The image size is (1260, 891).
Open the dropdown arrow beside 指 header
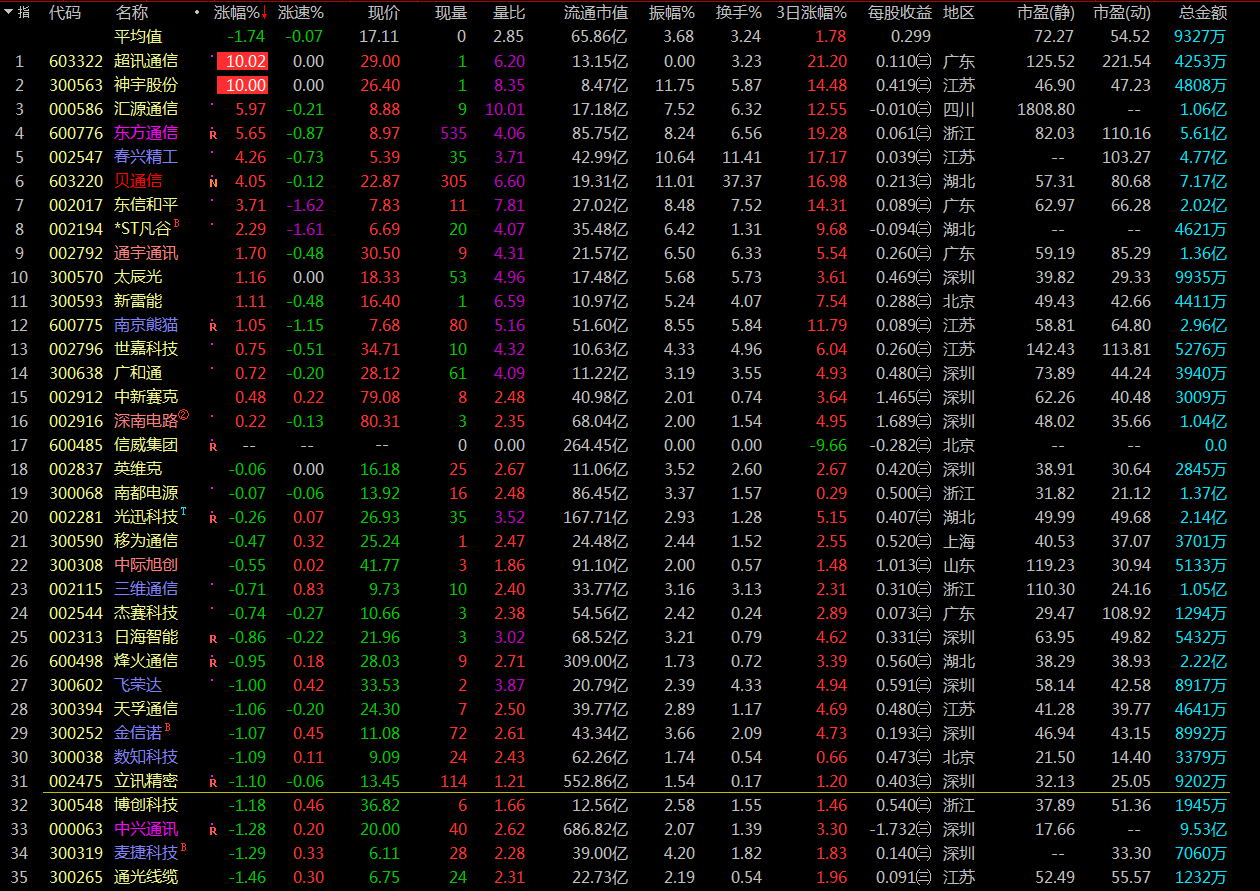pos(9,12)
